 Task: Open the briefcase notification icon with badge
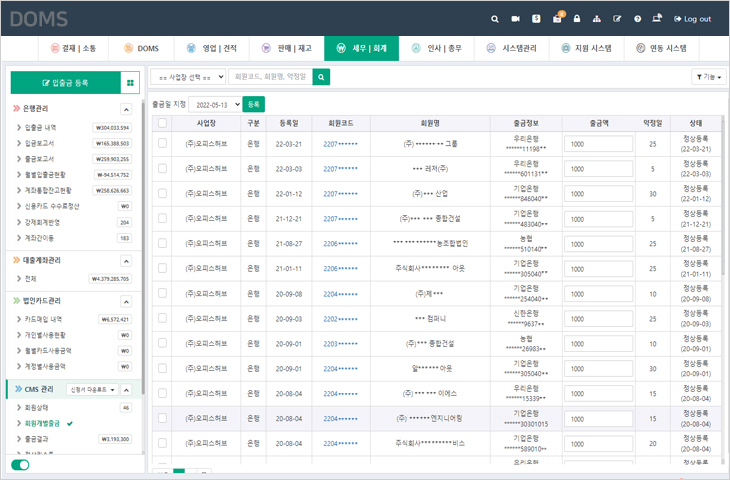tap(557, 18)
